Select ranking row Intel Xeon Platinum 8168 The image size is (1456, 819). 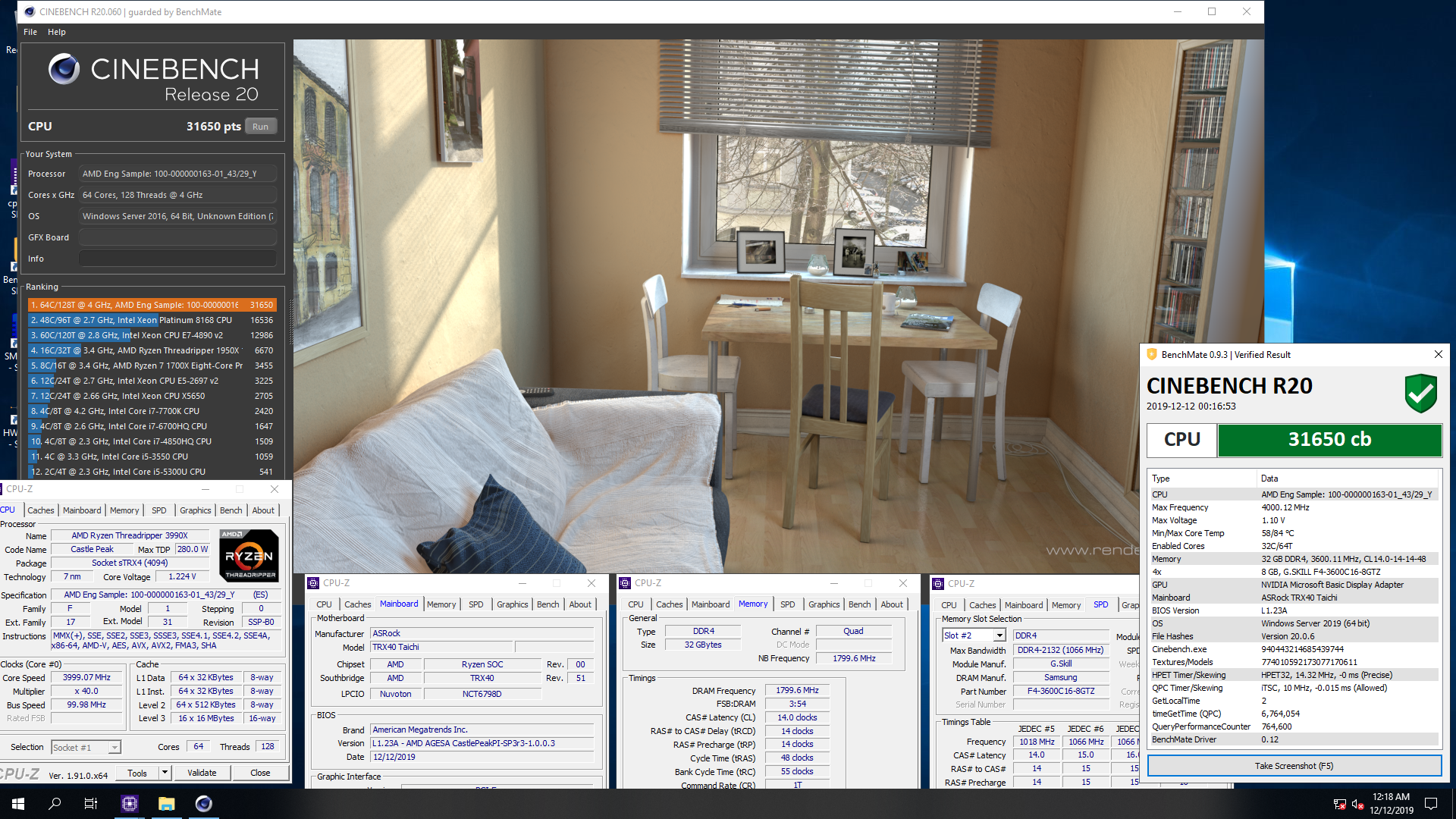(x=152, y=320)
